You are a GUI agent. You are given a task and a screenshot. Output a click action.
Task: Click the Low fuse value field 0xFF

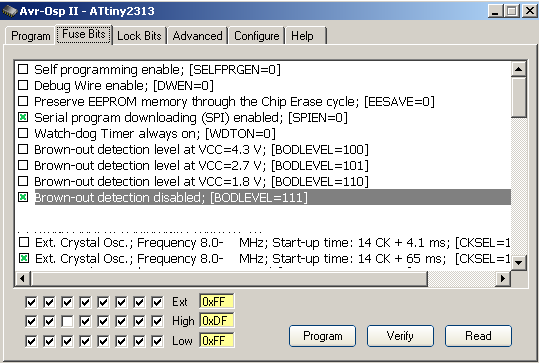point(217,340)
